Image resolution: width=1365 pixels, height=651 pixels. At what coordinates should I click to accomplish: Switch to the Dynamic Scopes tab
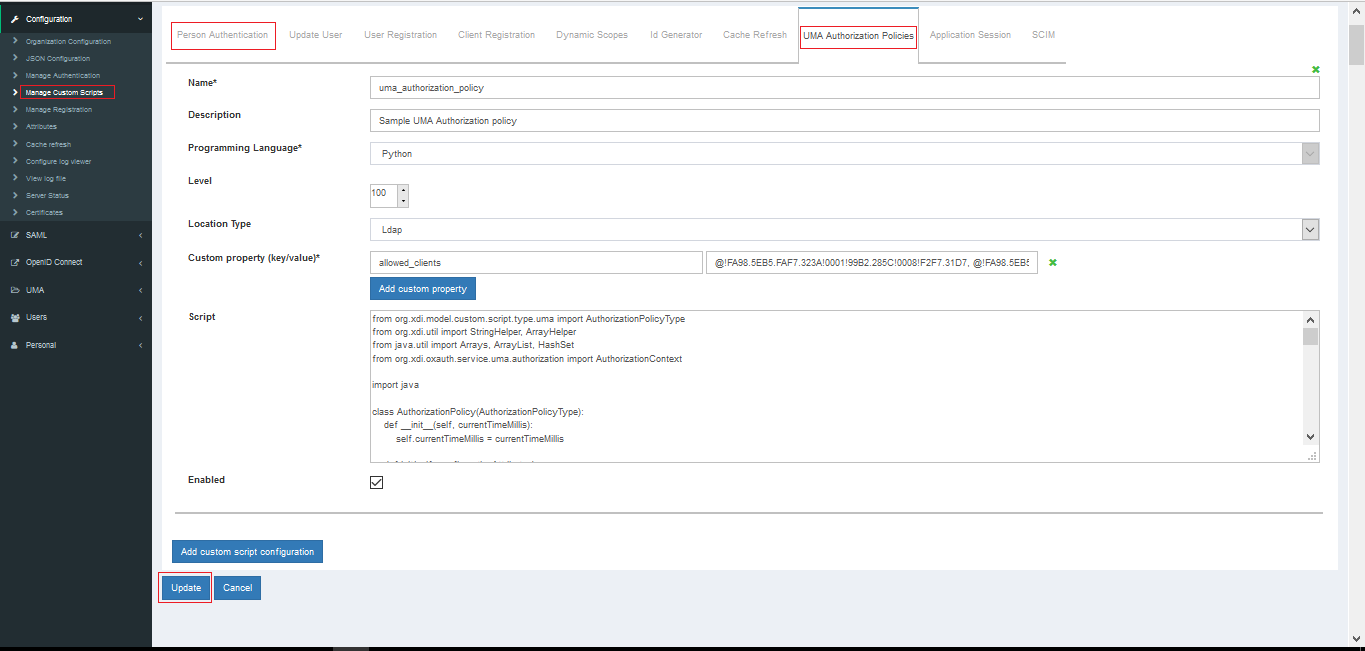[x=592, y=35]
